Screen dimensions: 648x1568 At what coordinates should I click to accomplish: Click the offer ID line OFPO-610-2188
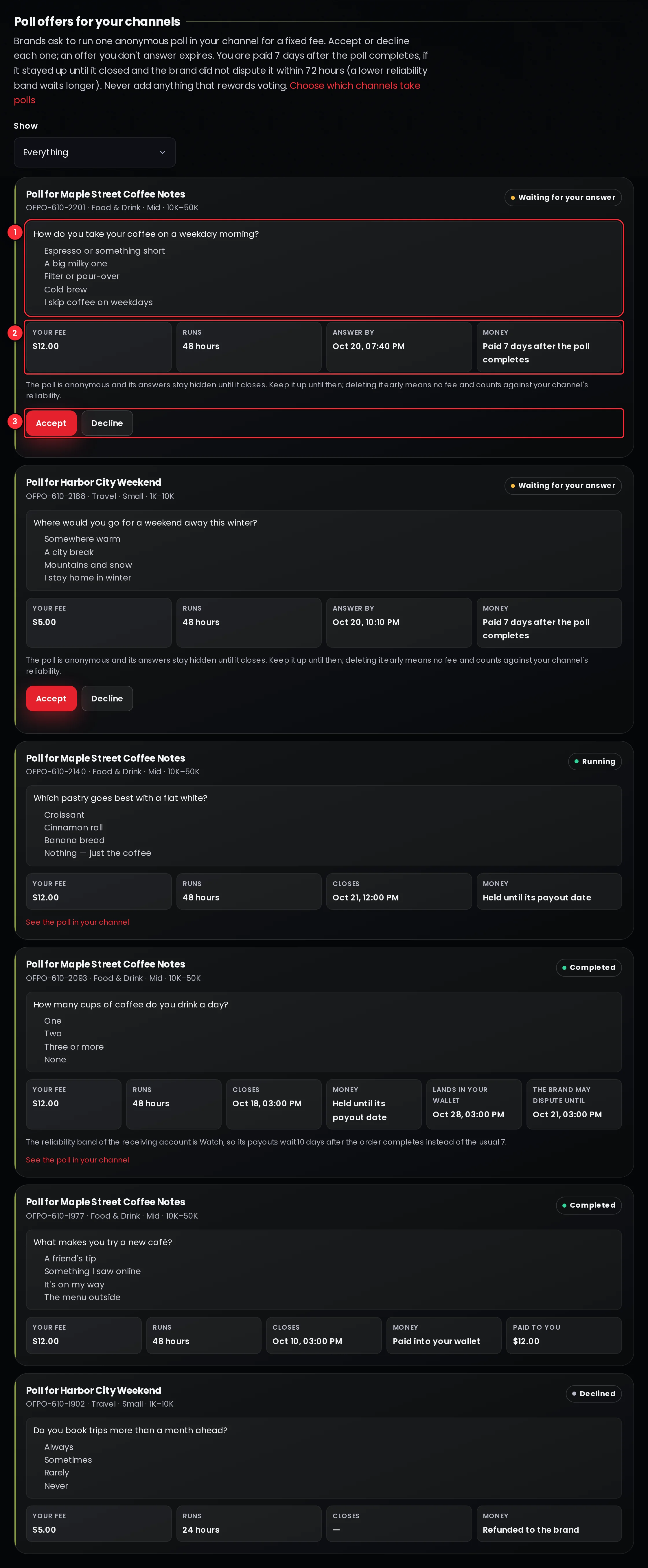pyautogui.click(x=100, y=496)
